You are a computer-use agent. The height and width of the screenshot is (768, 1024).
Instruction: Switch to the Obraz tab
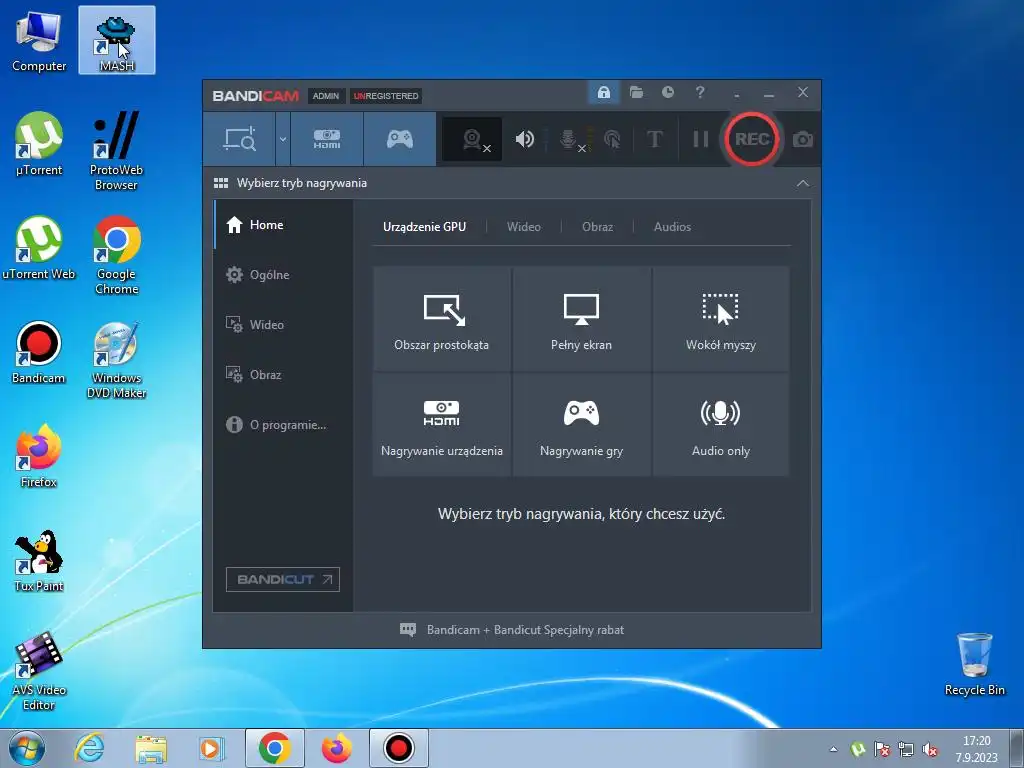[598, 227]
